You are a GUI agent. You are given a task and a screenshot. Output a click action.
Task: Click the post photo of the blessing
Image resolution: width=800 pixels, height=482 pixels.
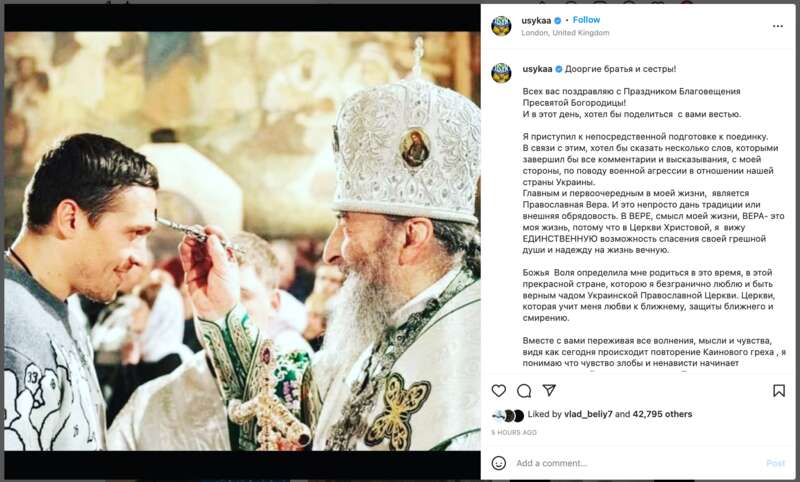pos(242,241)
